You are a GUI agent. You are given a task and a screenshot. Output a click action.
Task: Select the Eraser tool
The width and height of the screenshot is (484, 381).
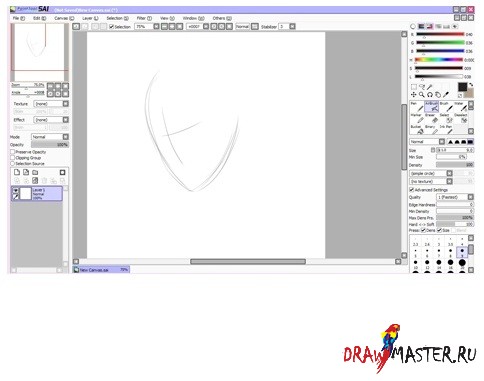[x=432, y=118]
